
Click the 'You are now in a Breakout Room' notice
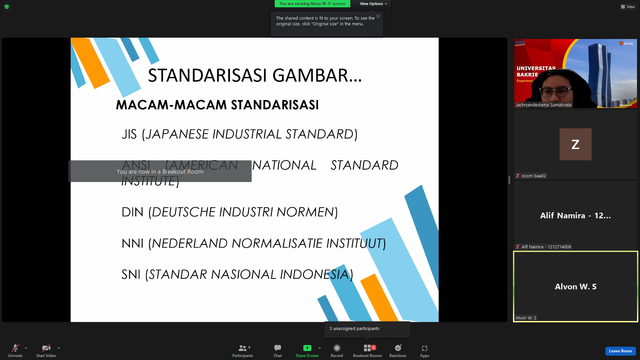tap(160, 171)
